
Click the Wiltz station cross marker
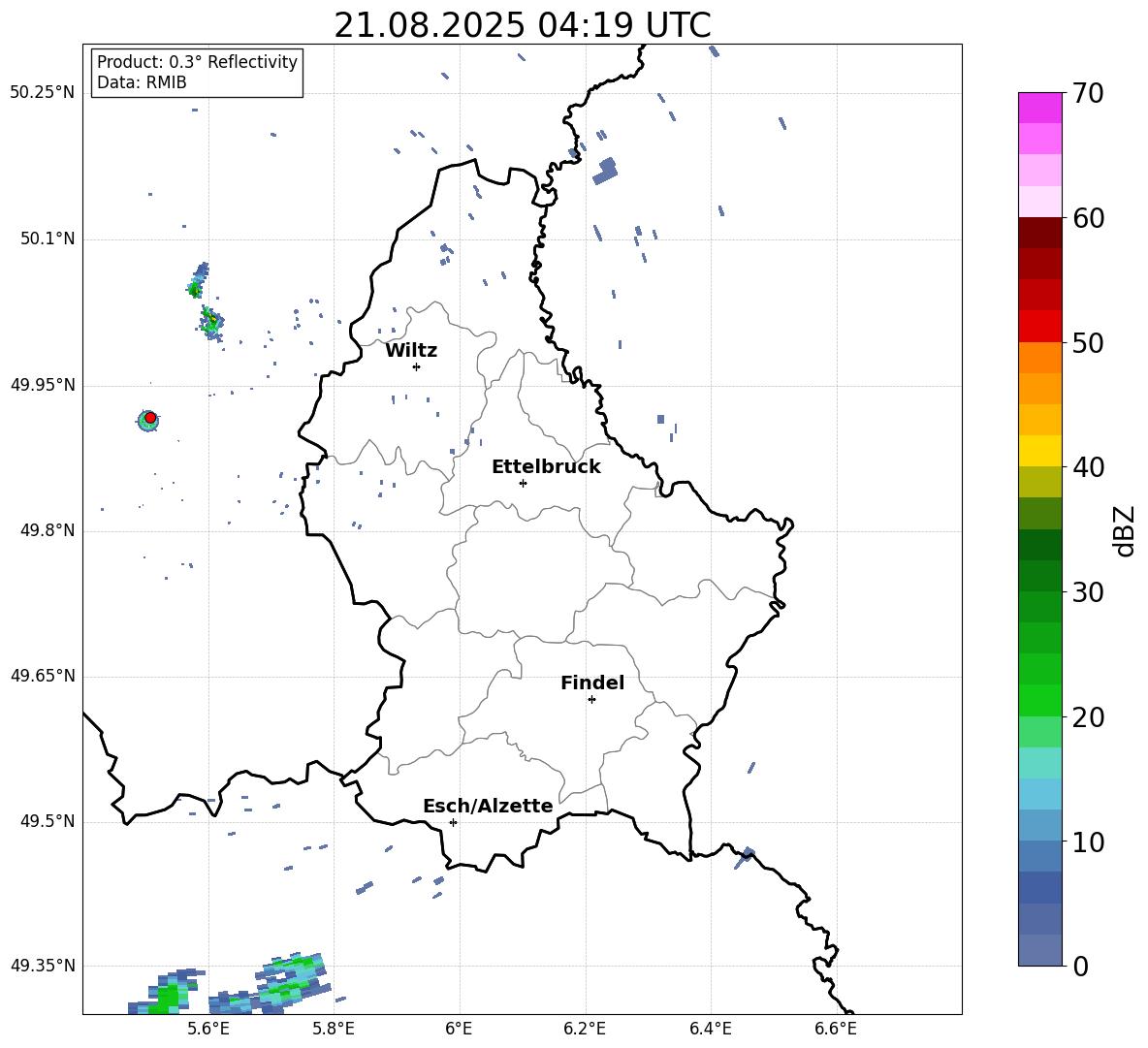click(416, 366)
